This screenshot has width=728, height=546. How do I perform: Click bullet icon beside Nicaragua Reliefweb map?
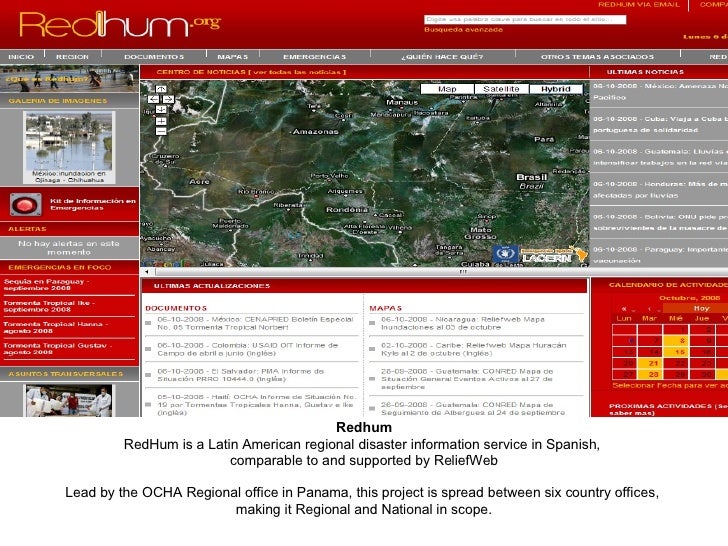[372, 323]
